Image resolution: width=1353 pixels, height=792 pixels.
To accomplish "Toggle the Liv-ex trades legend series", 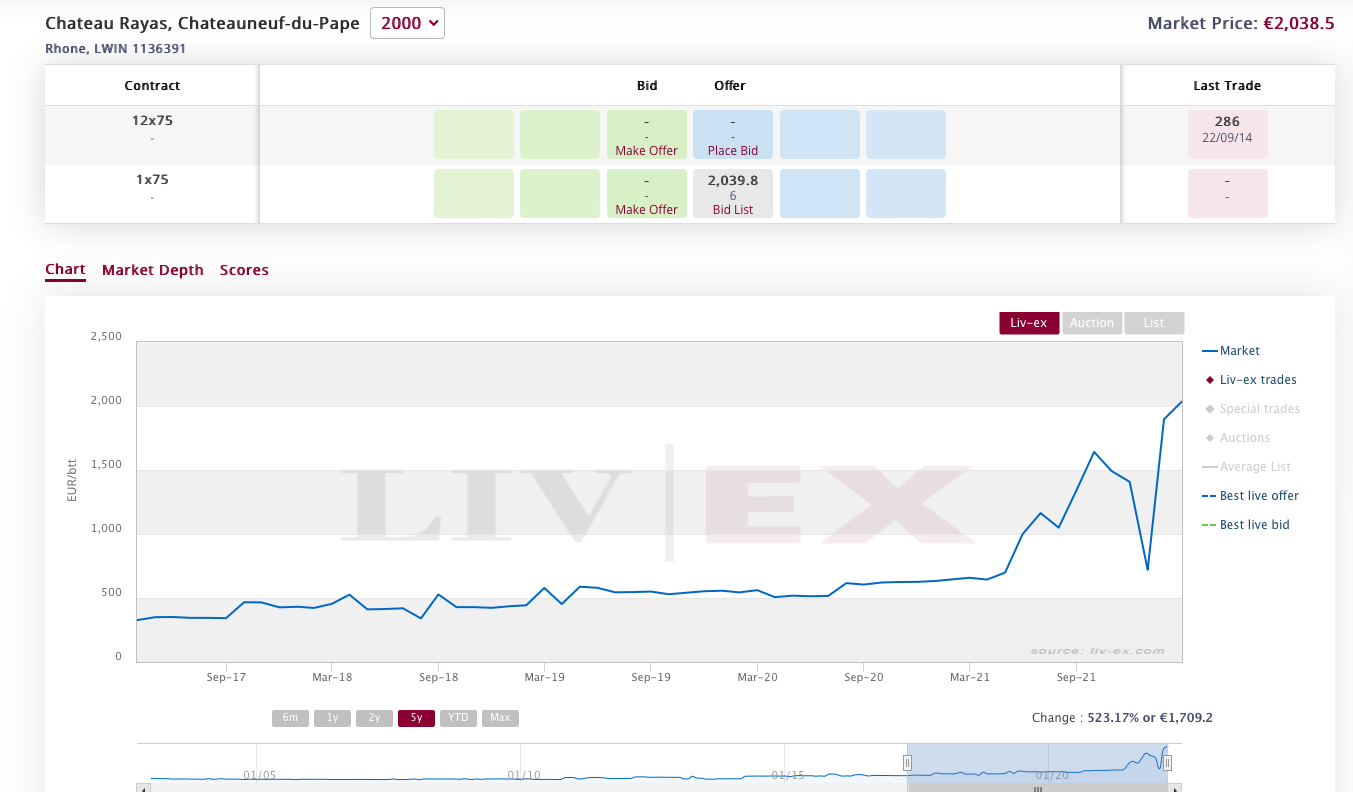I will (x=1250, y=380).
